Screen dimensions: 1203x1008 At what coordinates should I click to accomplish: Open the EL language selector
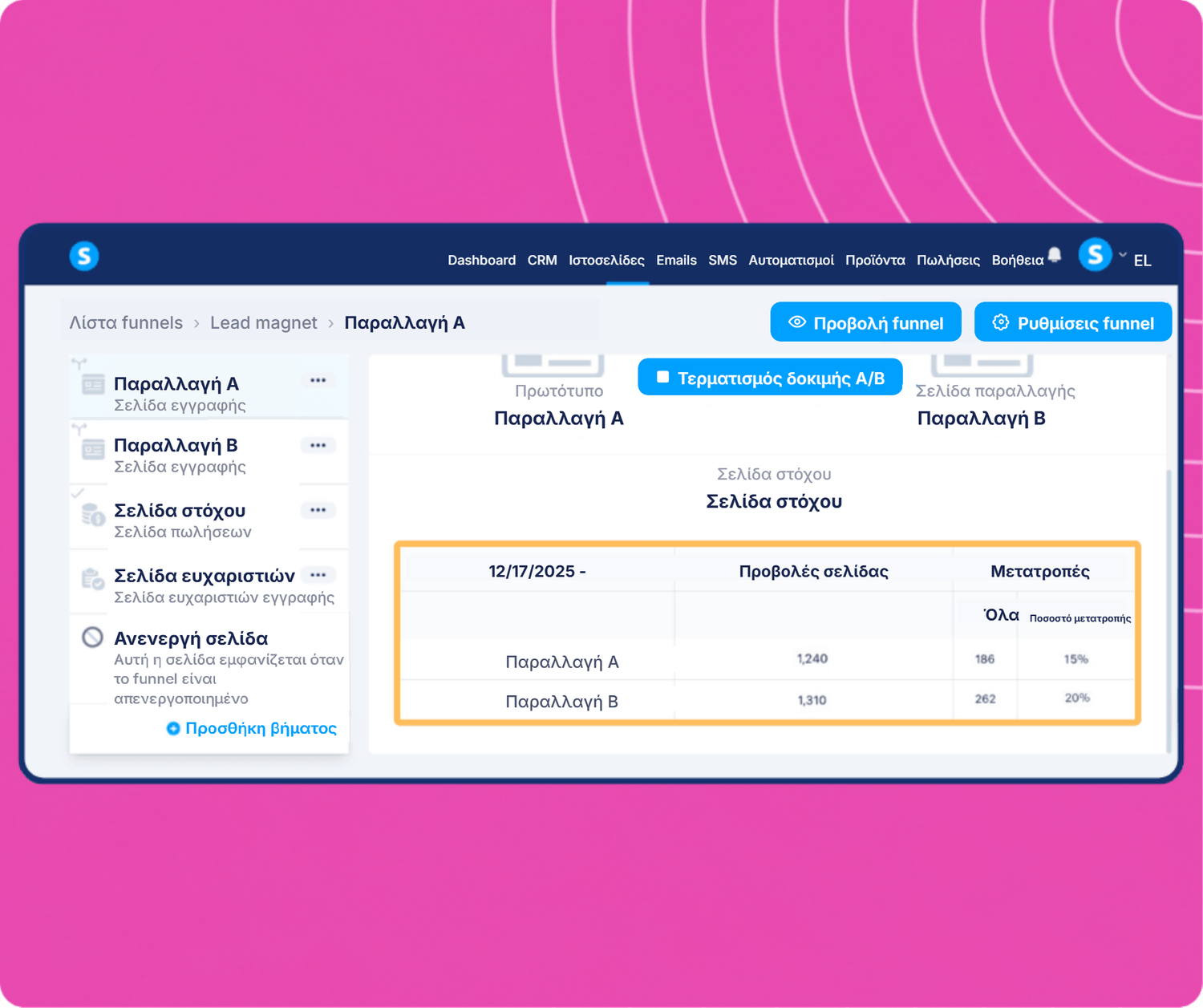tap(1143, 261)
